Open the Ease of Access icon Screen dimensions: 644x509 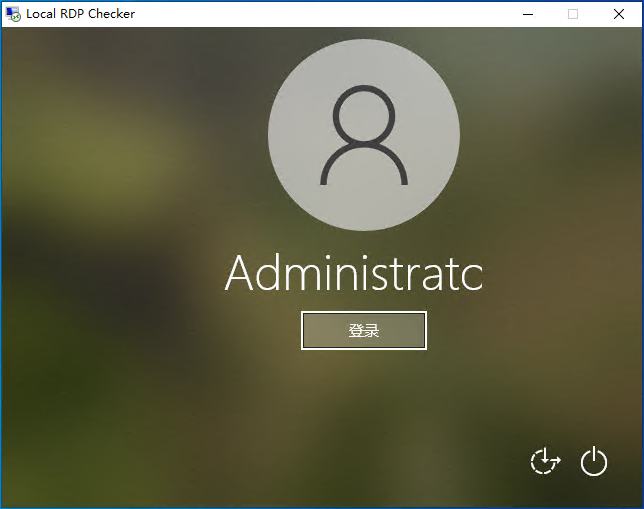point(545,461)
